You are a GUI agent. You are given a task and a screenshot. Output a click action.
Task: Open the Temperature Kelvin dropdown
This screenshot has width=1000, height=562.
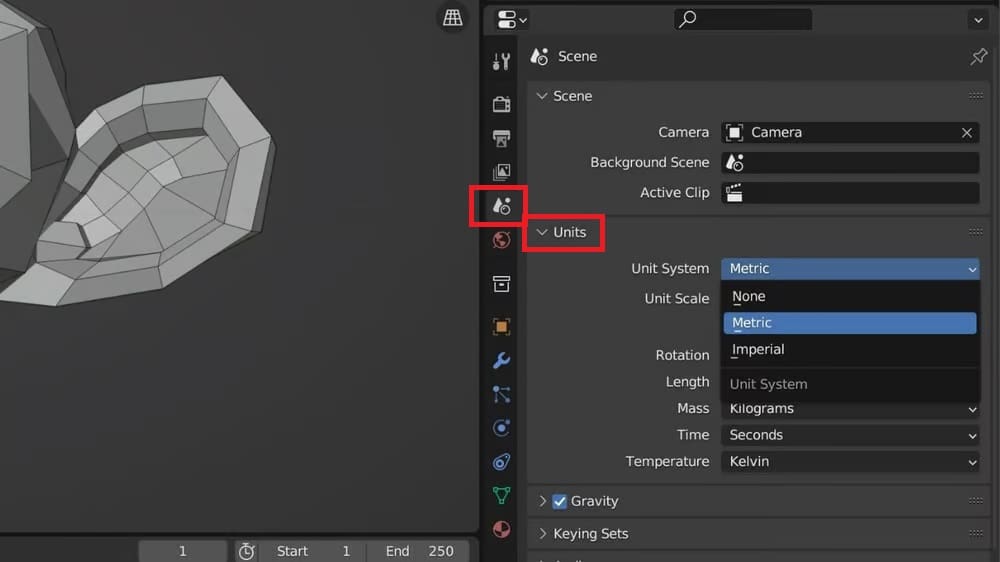point(850,461)
